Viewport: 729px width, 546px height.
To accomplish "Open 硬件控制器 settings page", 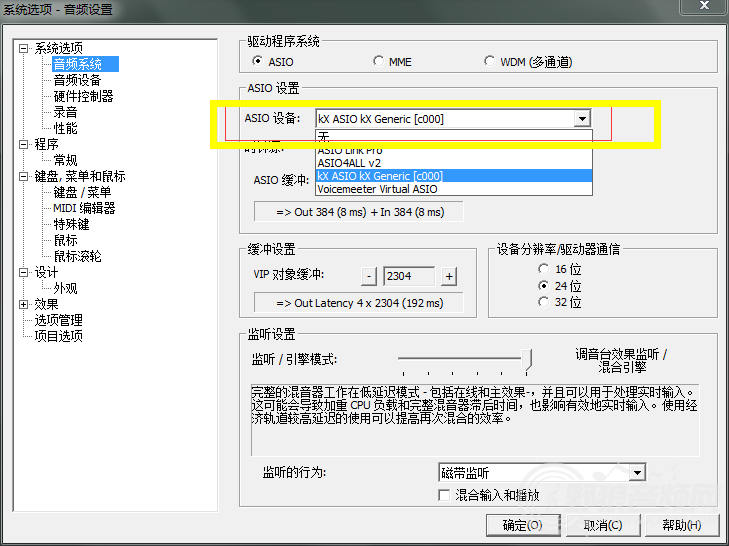I will [83, 96].
